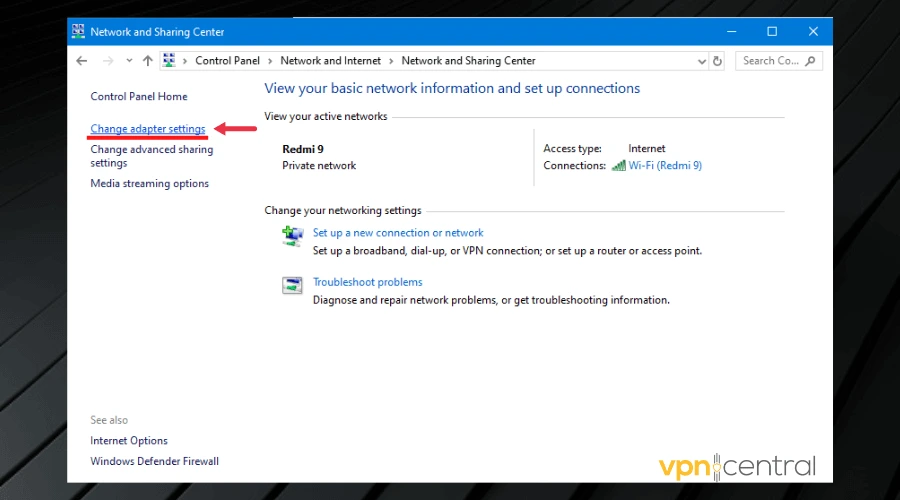Click the Redmi 9 network name
The height and width of the screenshot is (500, 900).
point(302,149)
